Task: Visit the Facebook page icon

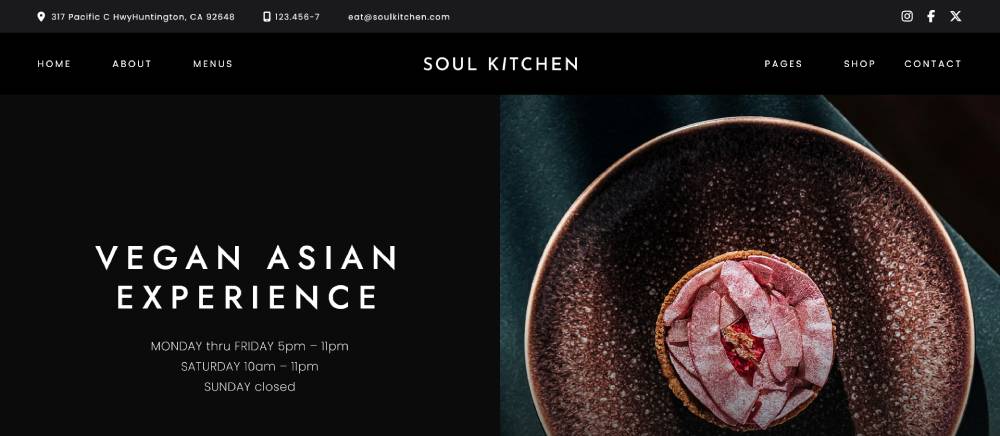Action: [931, 17]
